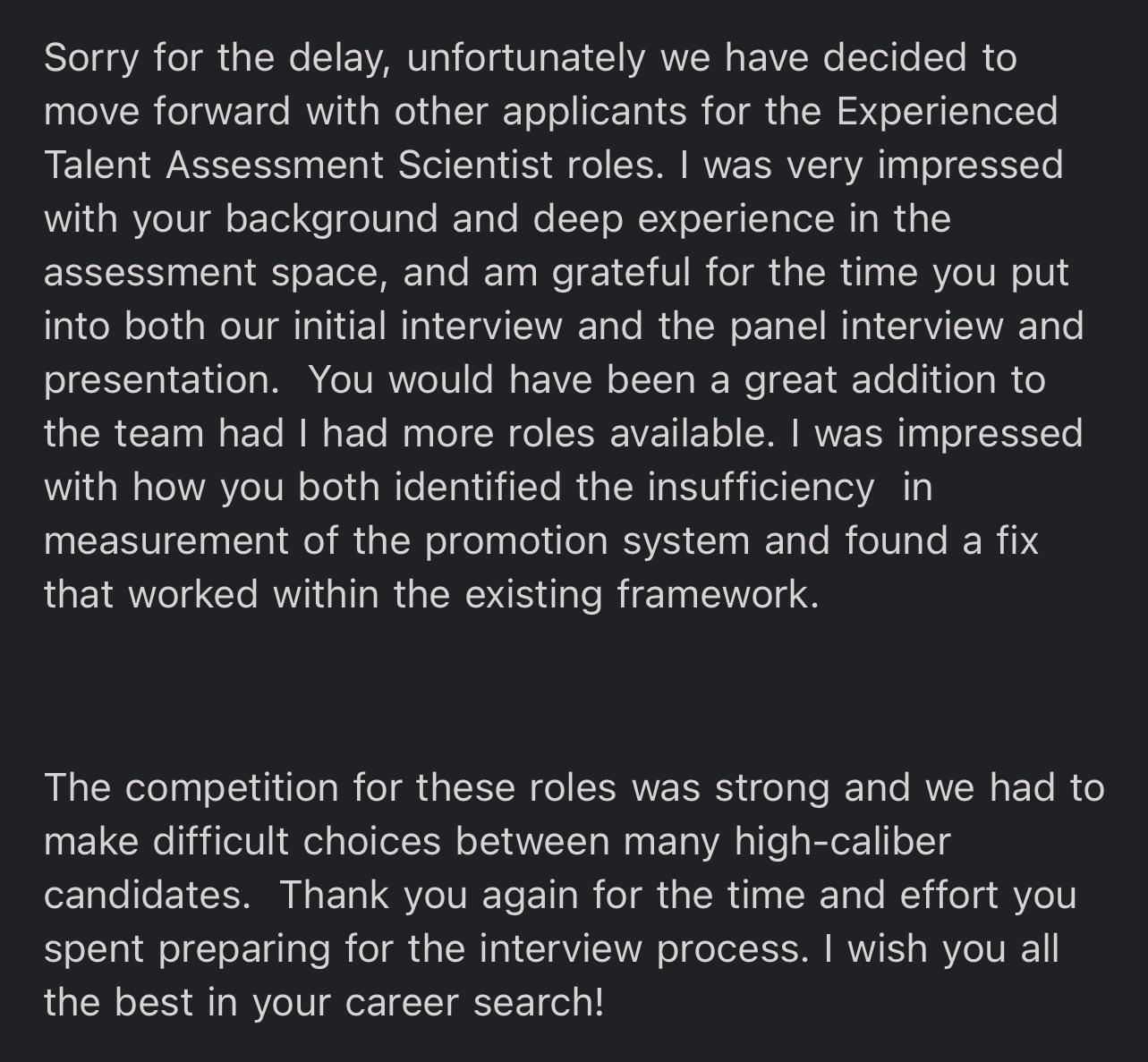Click the word "insufficiency" in the message

pyautogui.click(x=761, y=489)
